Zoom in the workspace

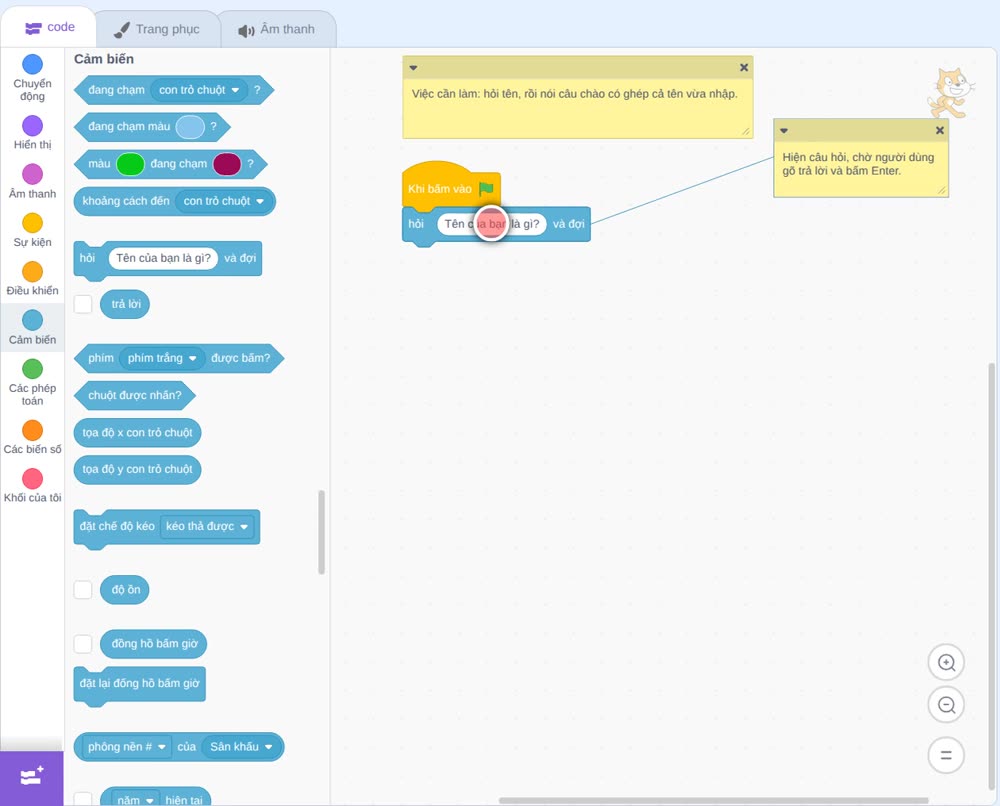pyautogui.click(x=946, y=663)
